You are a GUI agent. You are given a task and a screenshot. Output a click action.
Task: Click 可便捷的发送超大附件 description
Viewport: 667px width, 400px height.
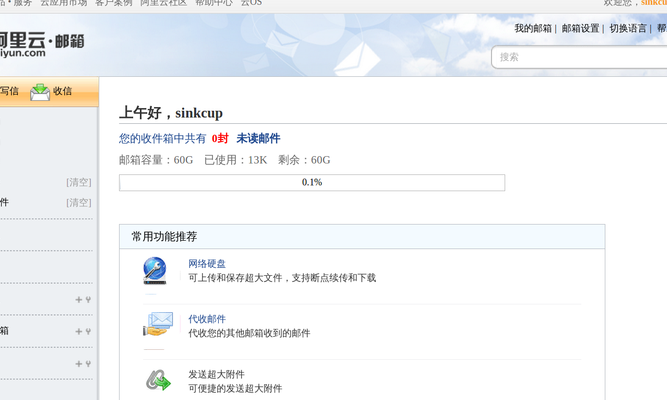coord(235,389)
